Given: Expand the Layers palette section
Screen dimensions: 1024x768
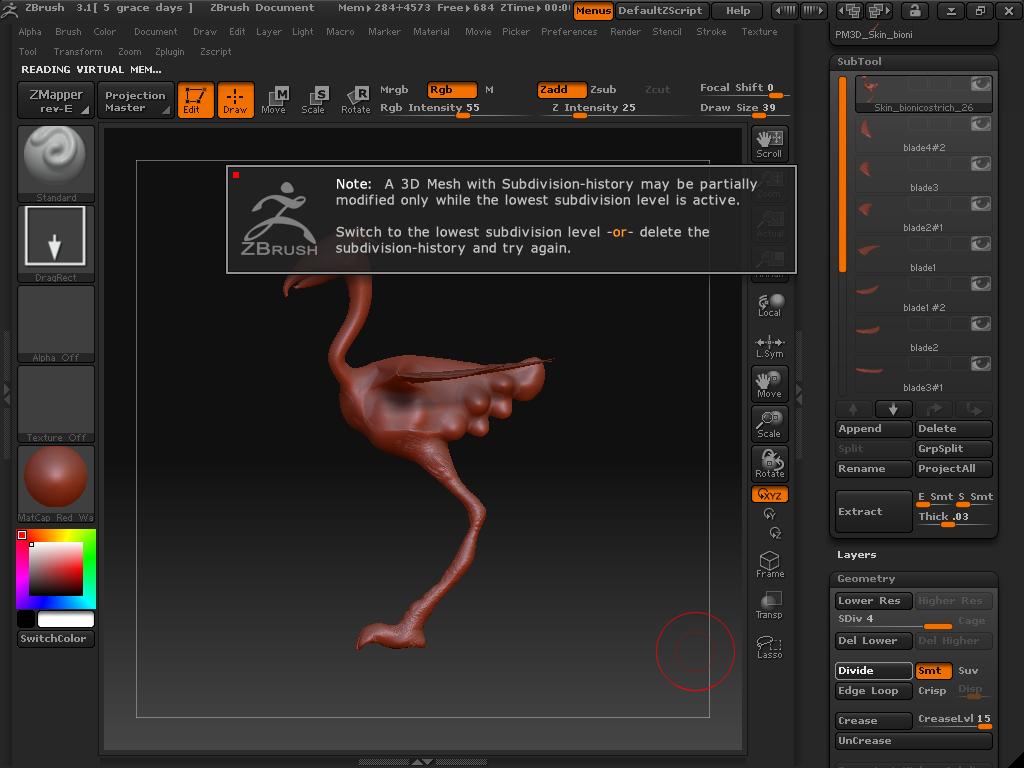Looking at the screenshot, I should (x=856, y=555).
